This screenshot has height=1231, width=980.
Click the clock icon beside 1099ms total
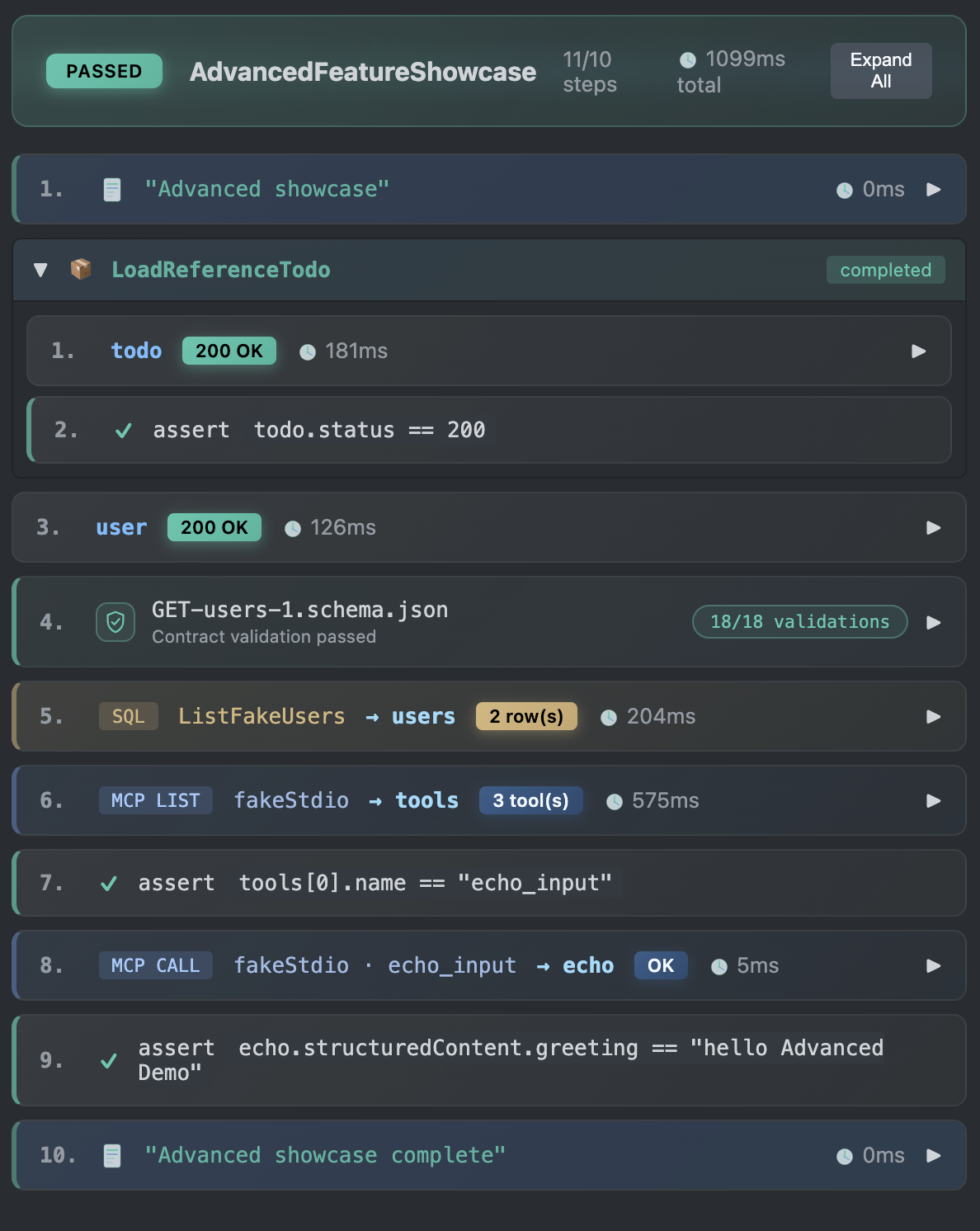(688, 59)
